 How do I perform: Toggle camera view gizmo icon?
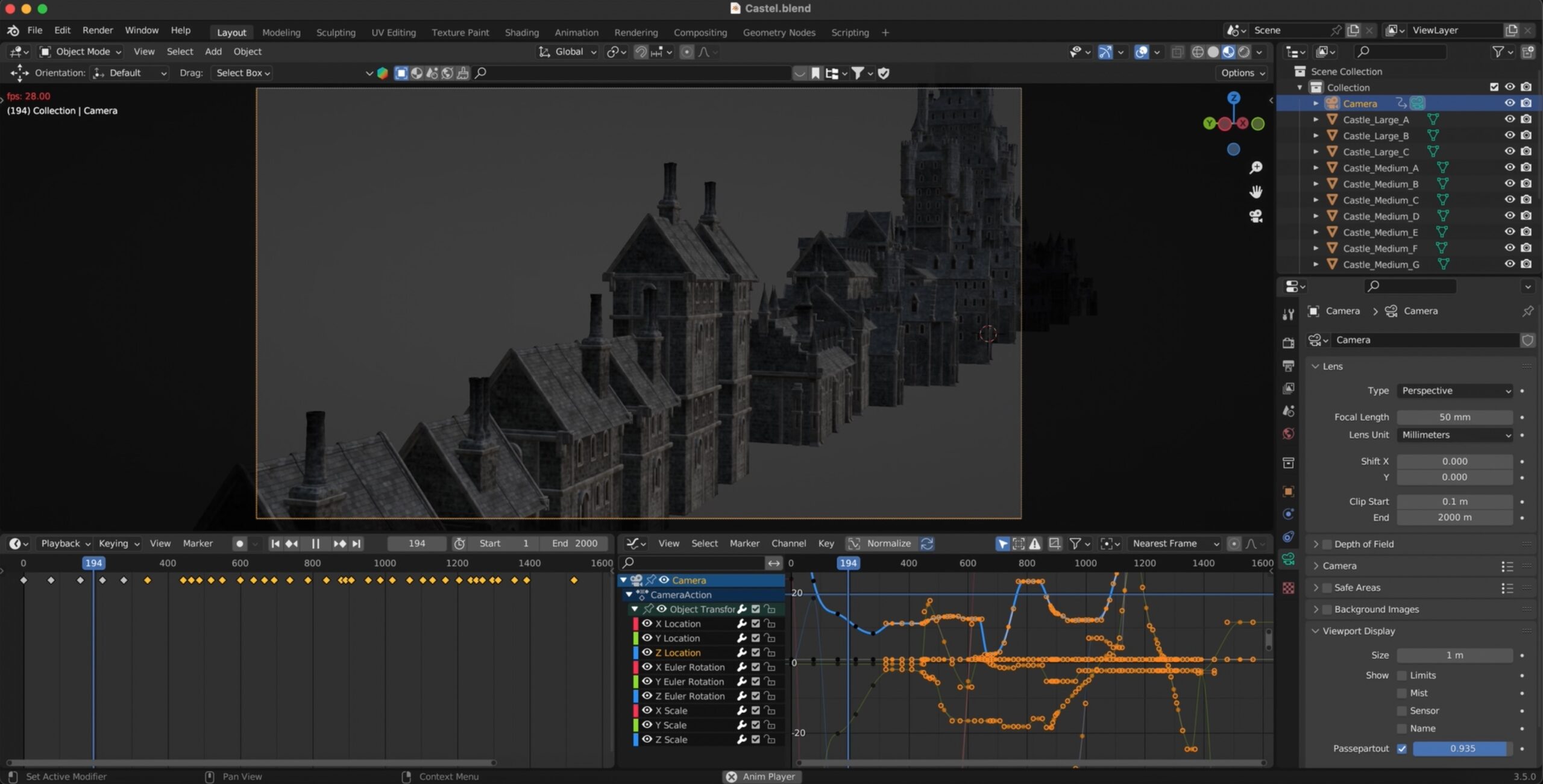point(1255,216)
